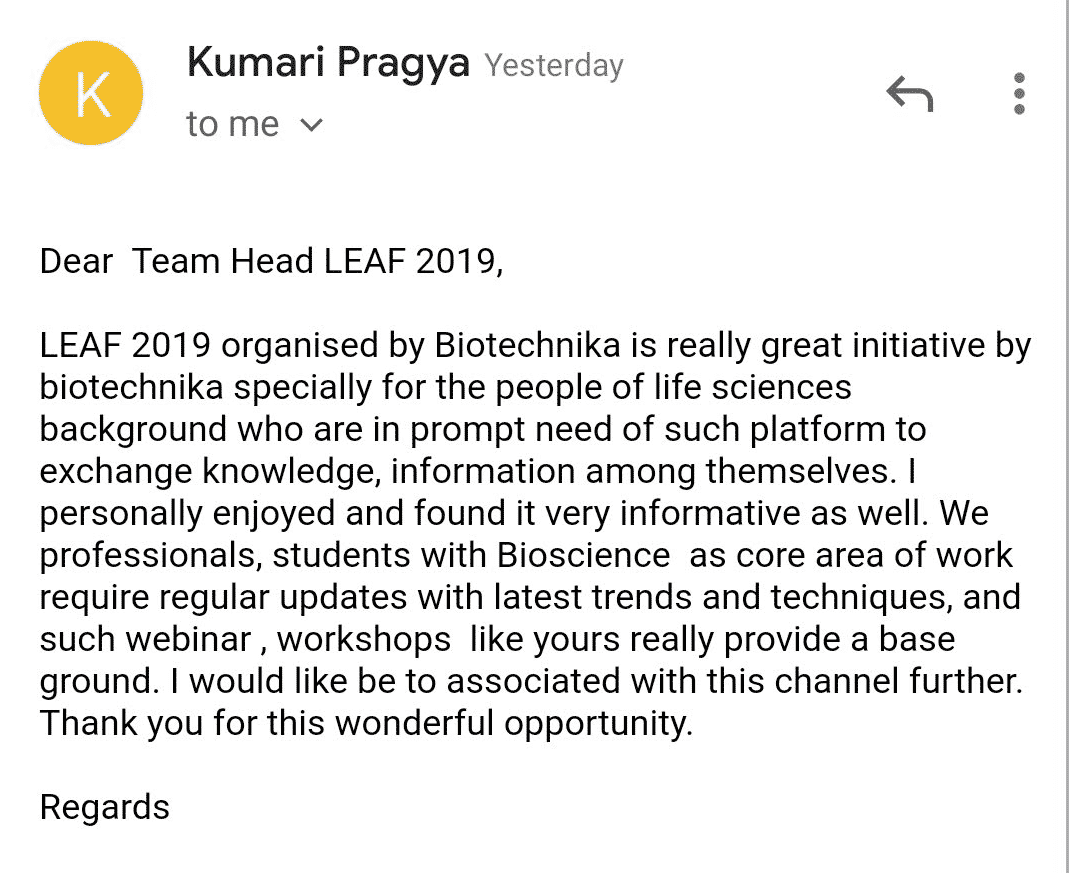The height and width of the screenshot is (873, 1069).
Task: Click the phrase "personally enjoyed" in the text
Action: 187,514
